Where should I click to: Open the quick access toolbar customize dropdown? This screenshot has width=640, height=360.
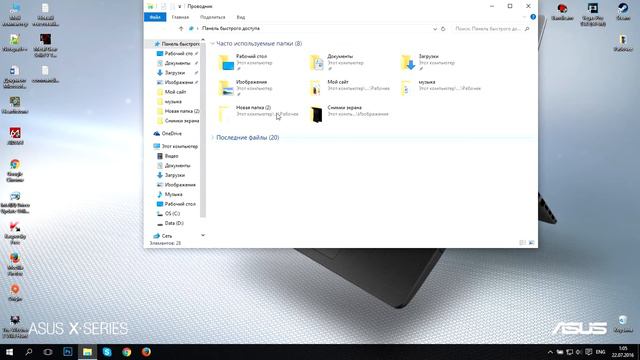click(179, 7)
